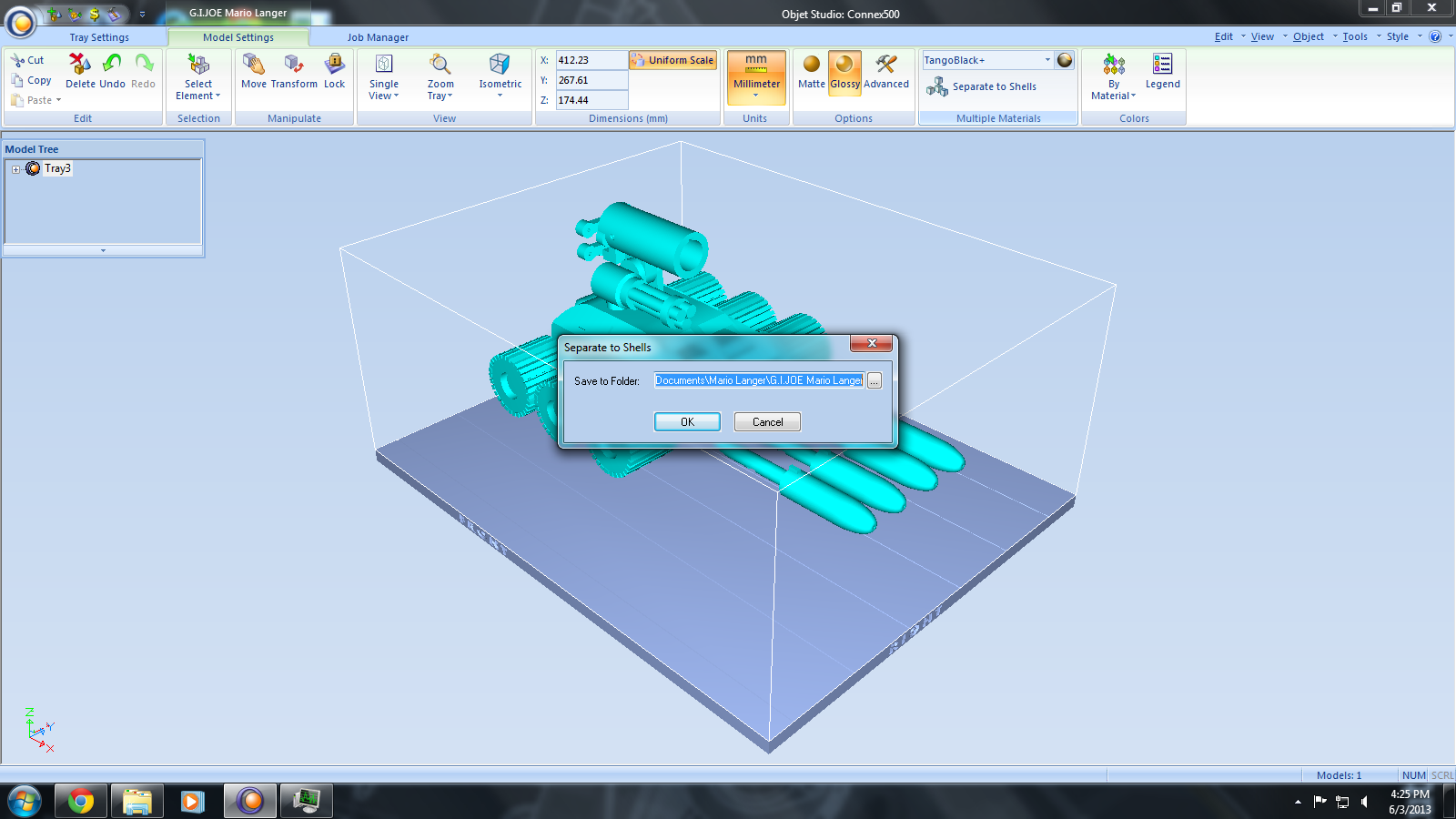This screenshot has width=1456, height=819.
Task: Switch to the Model Settings tab
Action: coord(238,37)
